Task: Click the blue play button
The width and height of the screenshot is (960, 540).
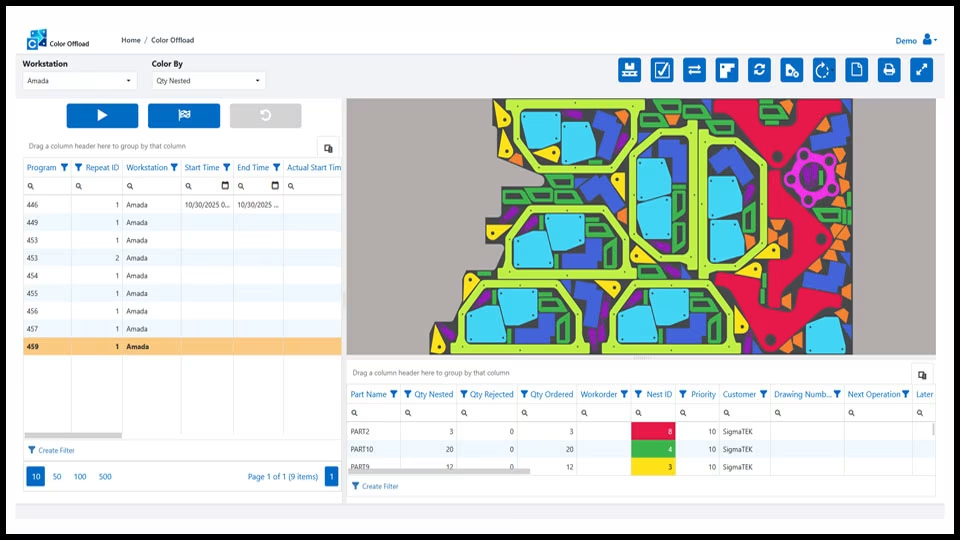Action: [x=102, y=115]
